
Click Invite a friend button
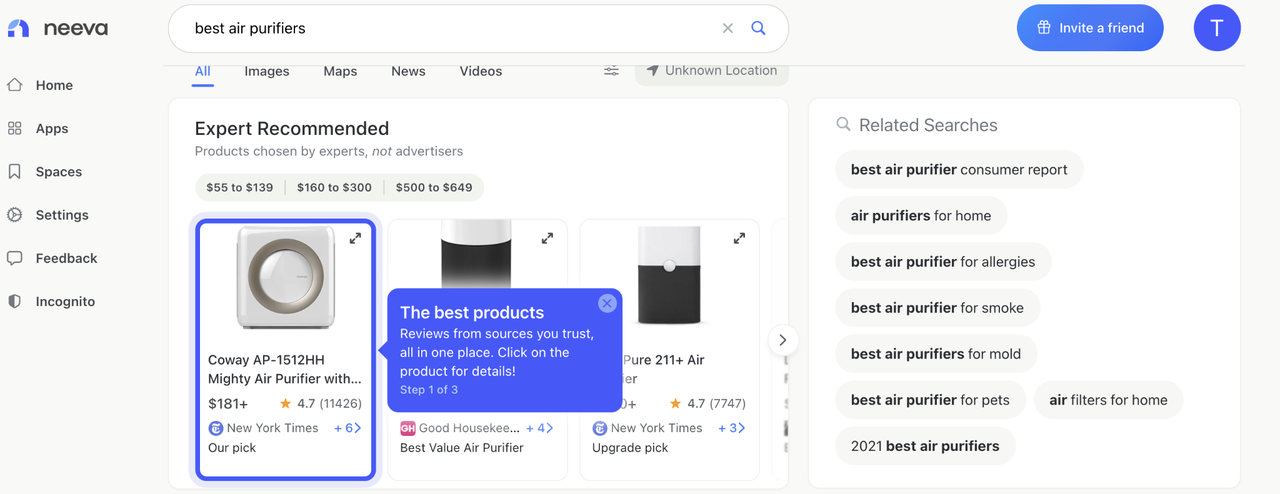click(1090, 28)
